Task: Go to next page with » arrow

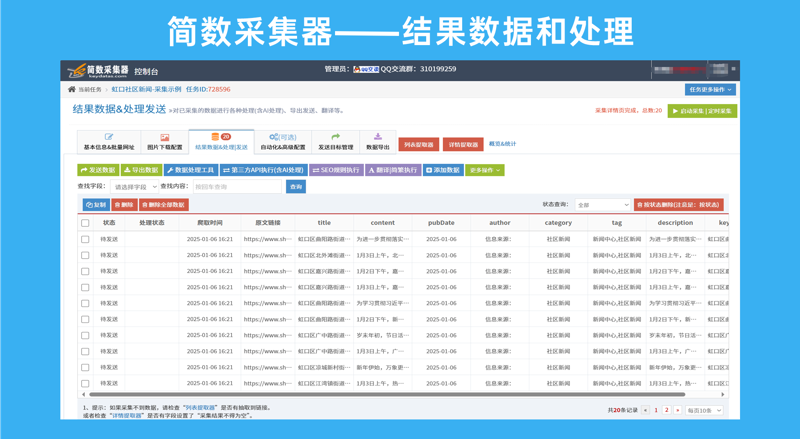Action: pos(678,410)
